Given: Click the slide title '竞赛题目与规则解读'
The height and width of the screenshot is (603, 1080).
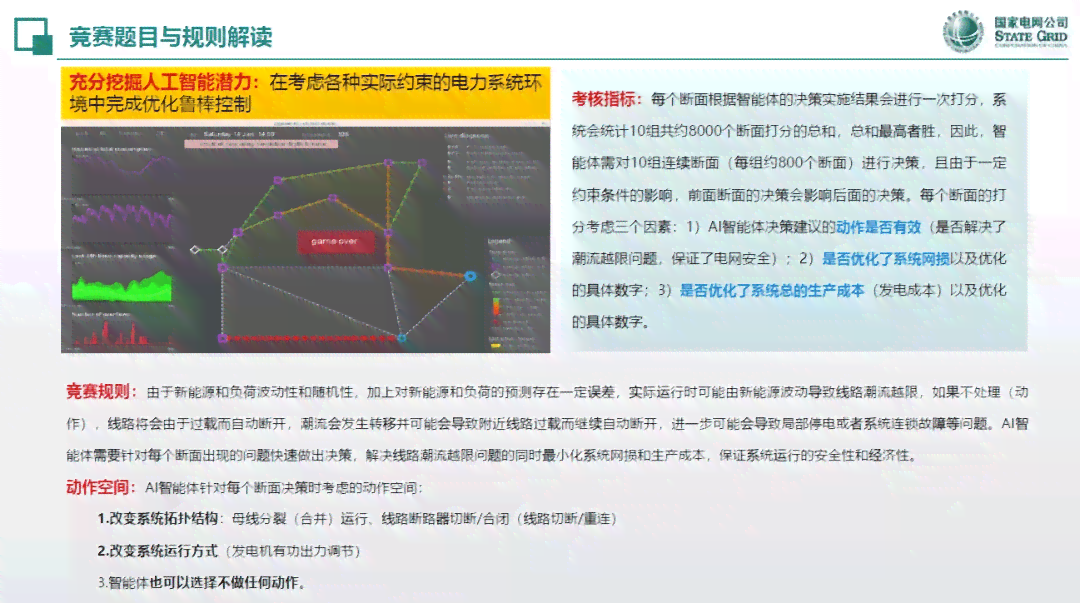Looking at the screenshot, I should 171,37.
